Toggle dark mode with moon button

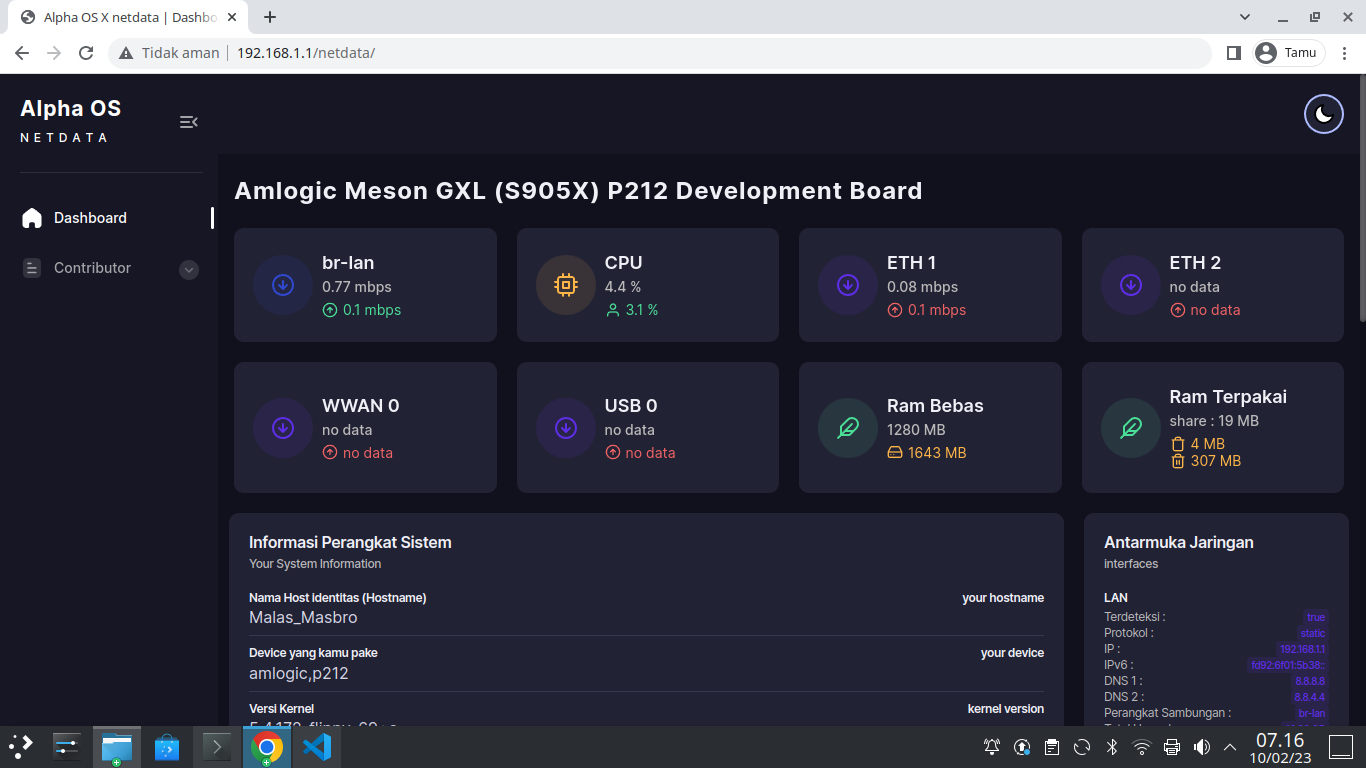tap(1323, 114)
